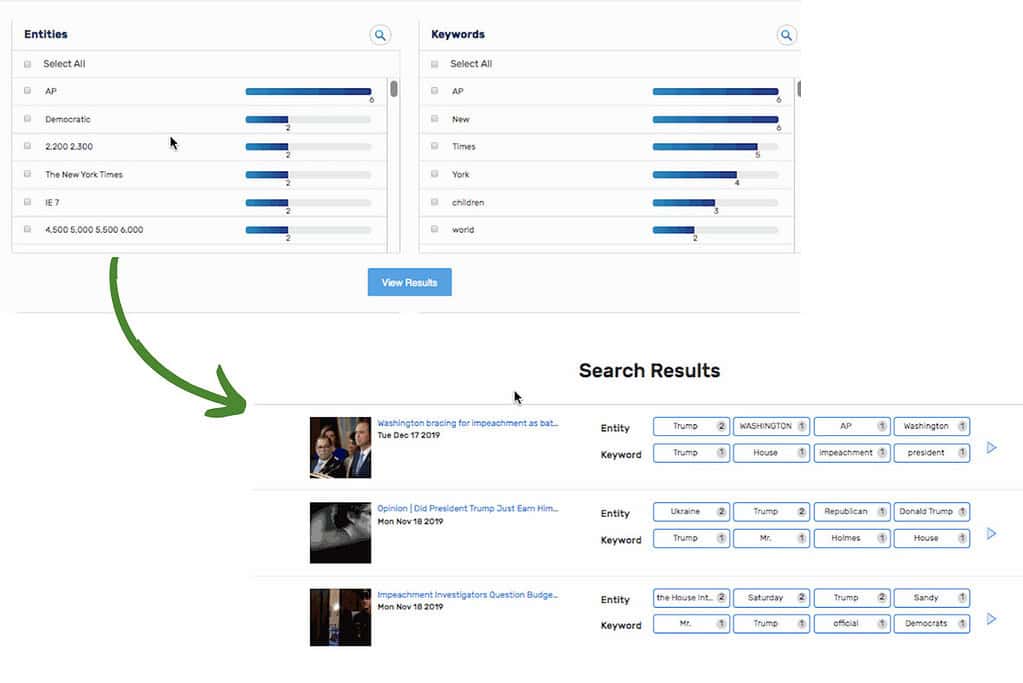Click the View Results button
Viewport: 1023px width, 683px height.
409,282
